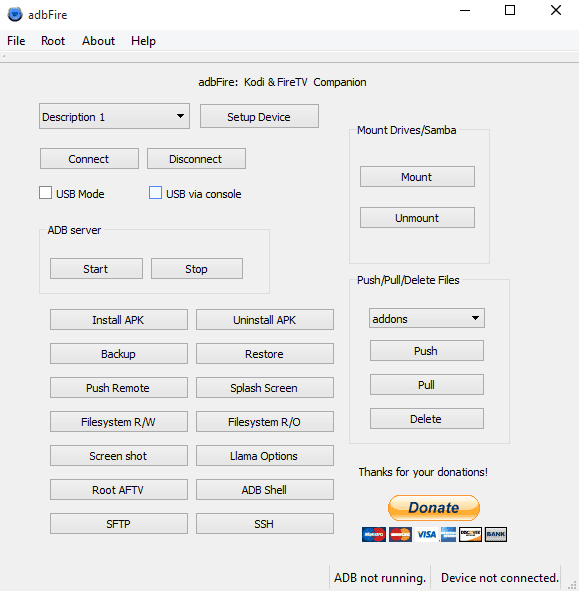Open the Help menu

143,41
